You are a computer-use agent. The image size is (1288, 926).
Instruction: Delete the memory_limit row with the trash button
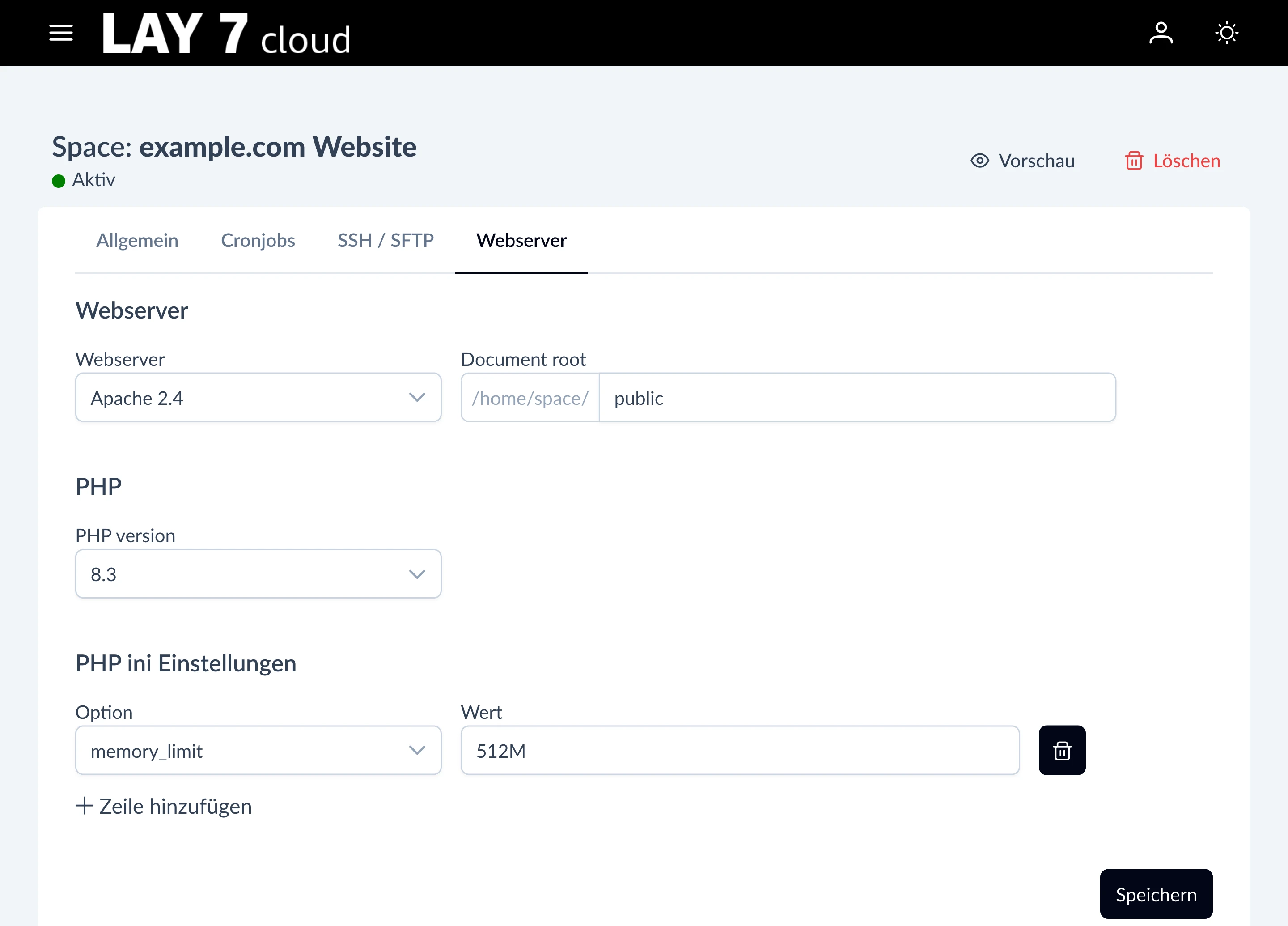click(x=1062, y=751)
